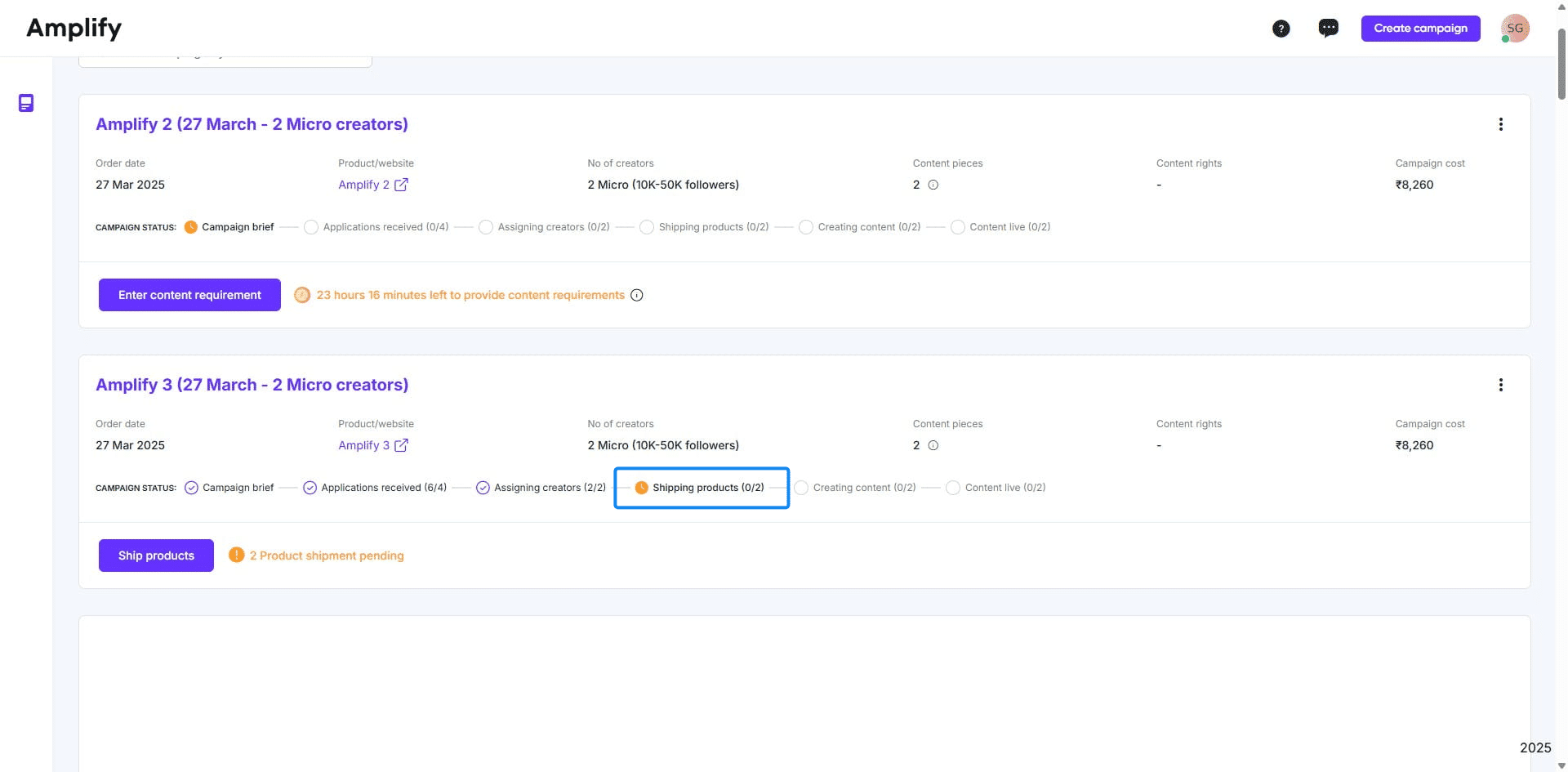Select Amplify 3 Assigning creators status step
This screenshot has width=1568, height=772.
point(541,488)
